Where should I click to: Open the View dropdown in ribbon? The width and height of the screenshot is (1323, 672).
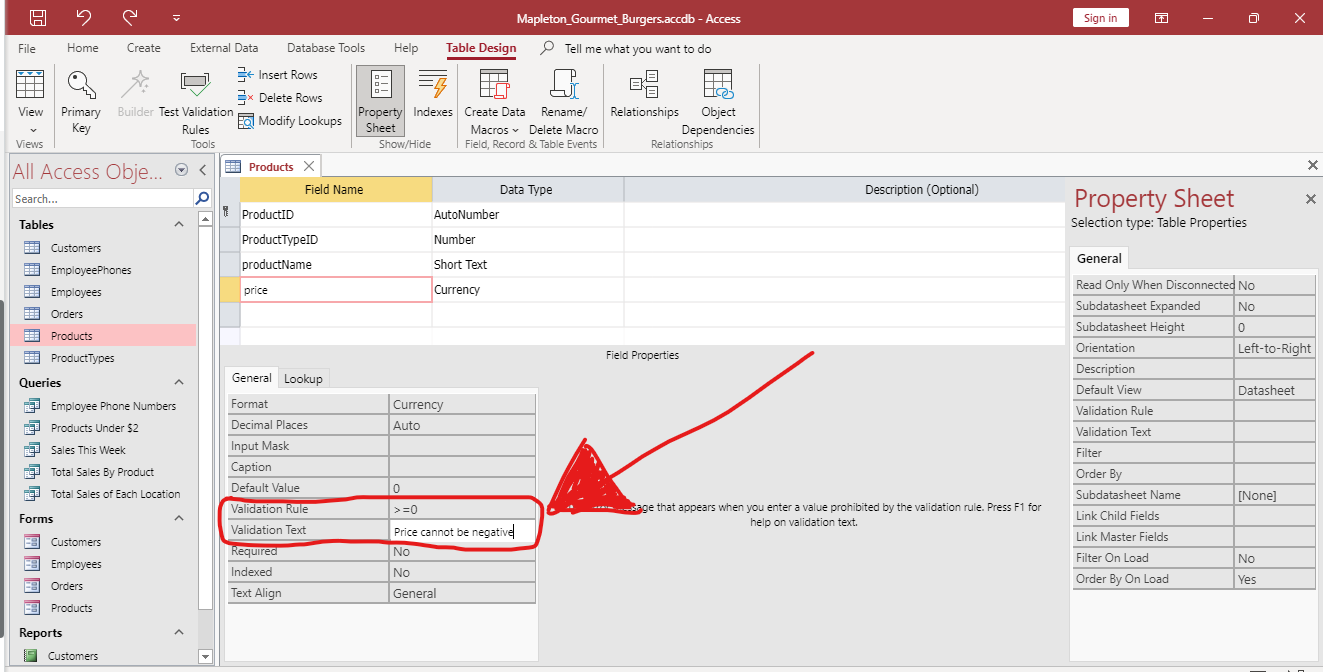[x=31, y=130]
